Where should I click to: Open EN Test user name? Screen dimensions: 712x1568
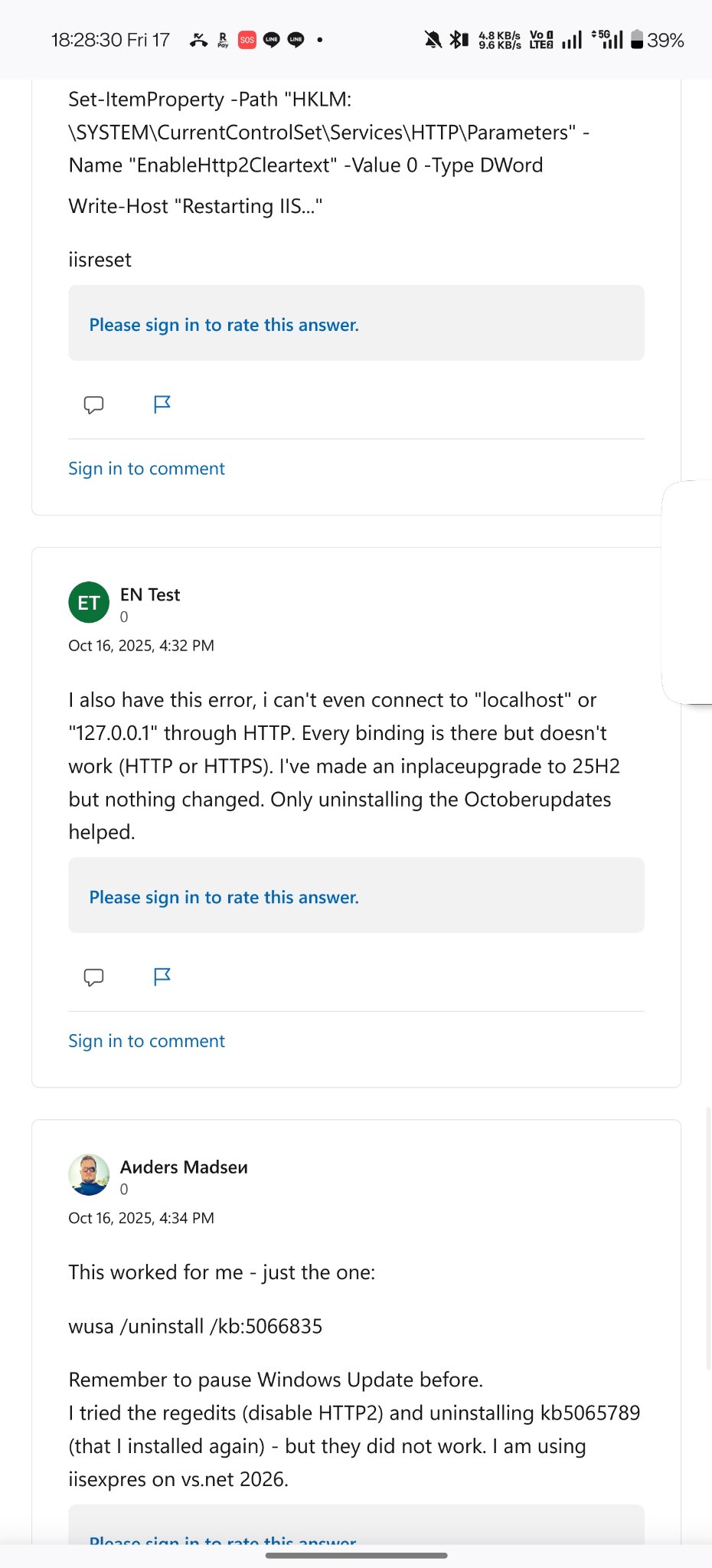tap(150, 595)
